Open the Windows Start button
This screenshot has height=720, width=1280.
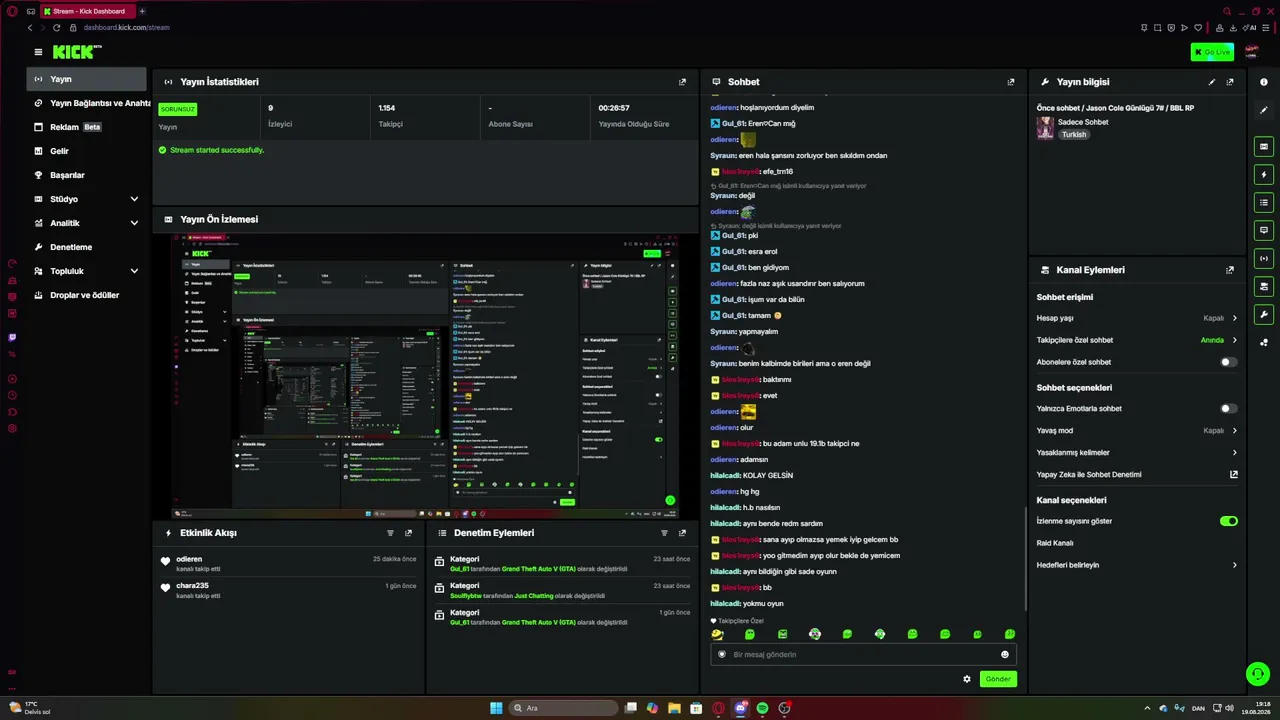(496, 708)
